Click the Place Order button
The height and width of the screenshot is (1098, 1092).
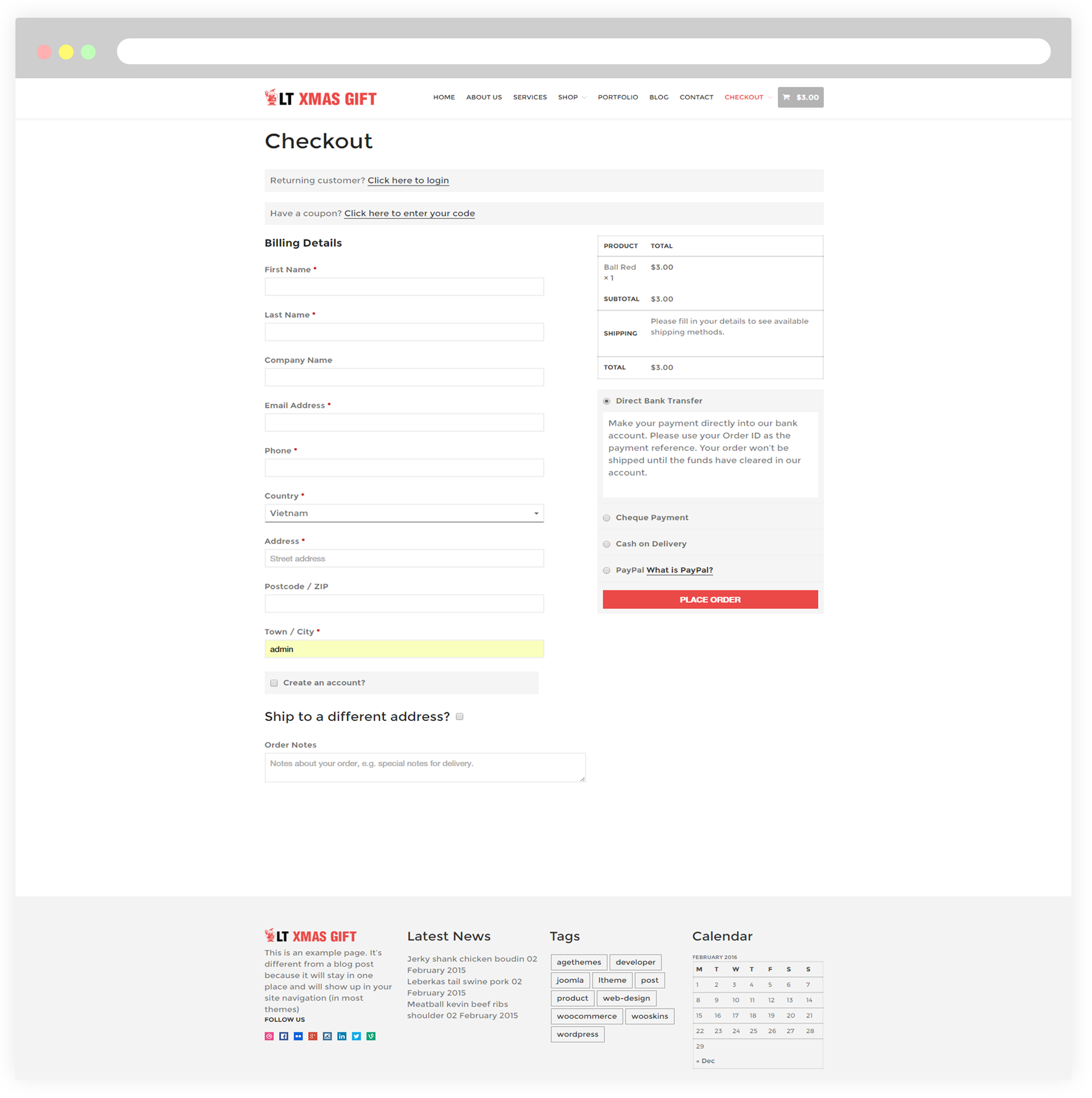(x=710, y=600)
